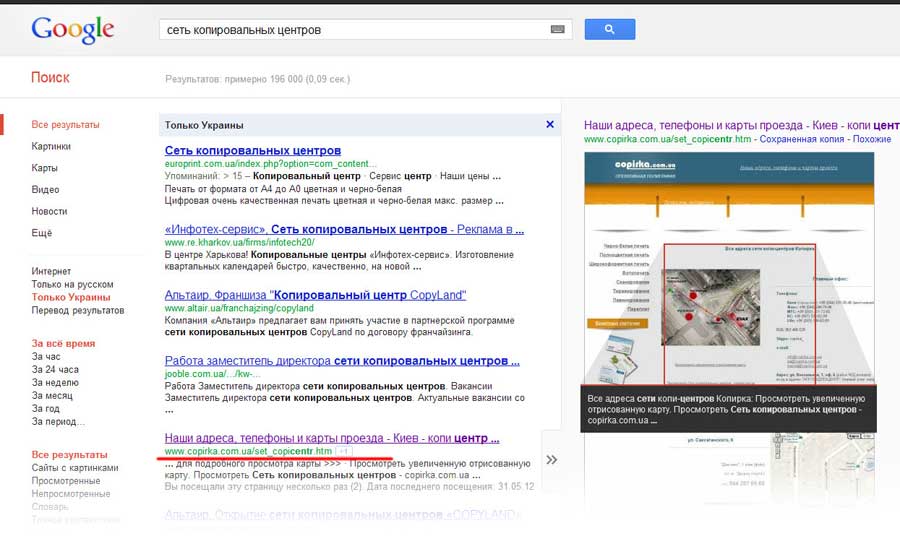Image resolution: width=900 pixels, height=536 pixels.
Task: Open 'Инфотех-сервис' result link
Action: [344, 229]
